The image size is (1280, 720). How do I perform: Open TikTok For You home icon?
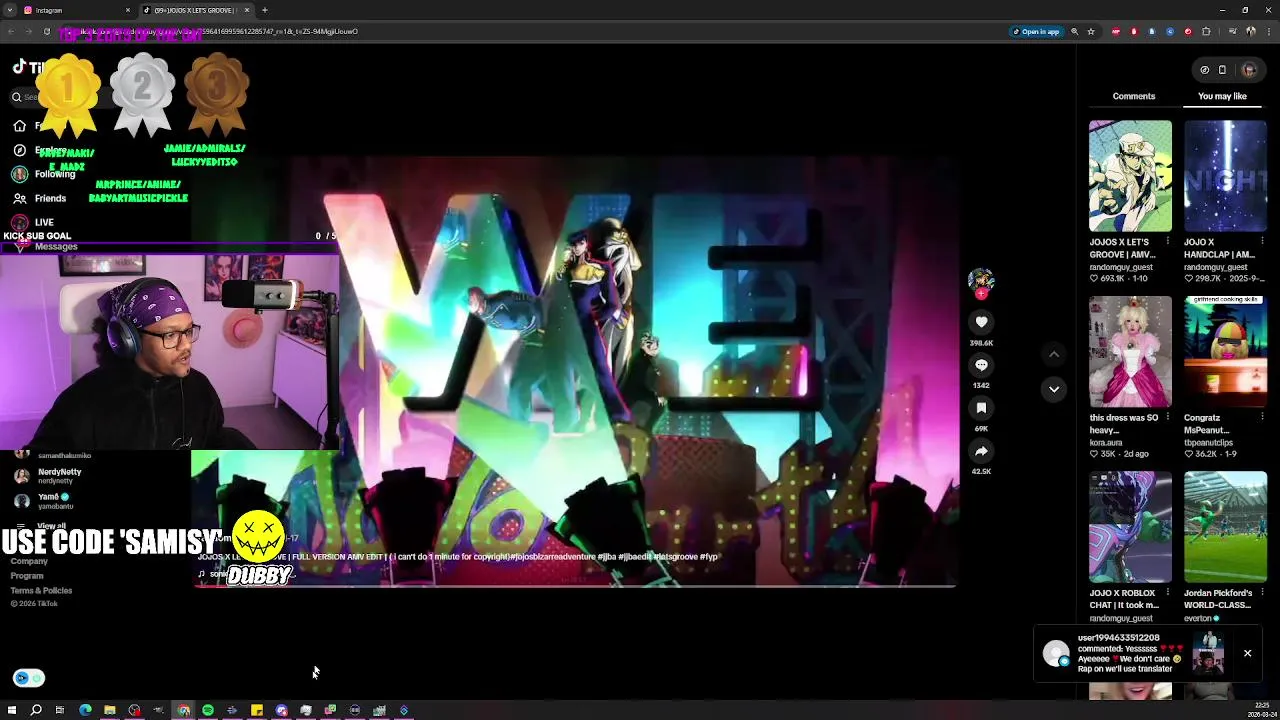coord(19,126)
